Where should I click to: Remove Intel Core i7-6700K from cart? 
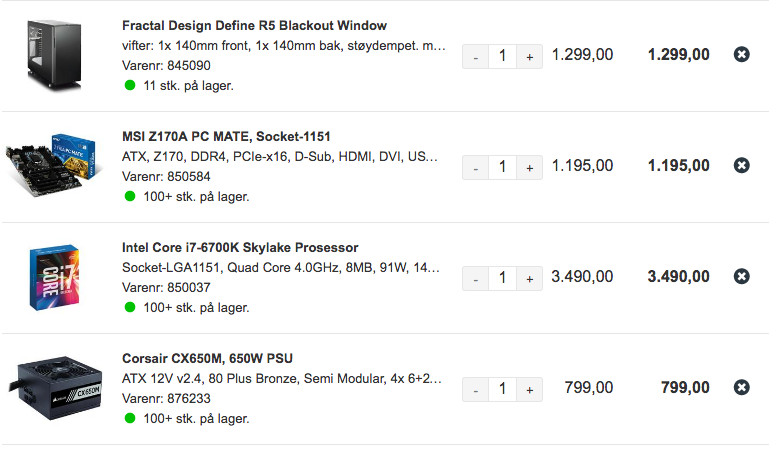pyautogui.click(x=741, y=276)
